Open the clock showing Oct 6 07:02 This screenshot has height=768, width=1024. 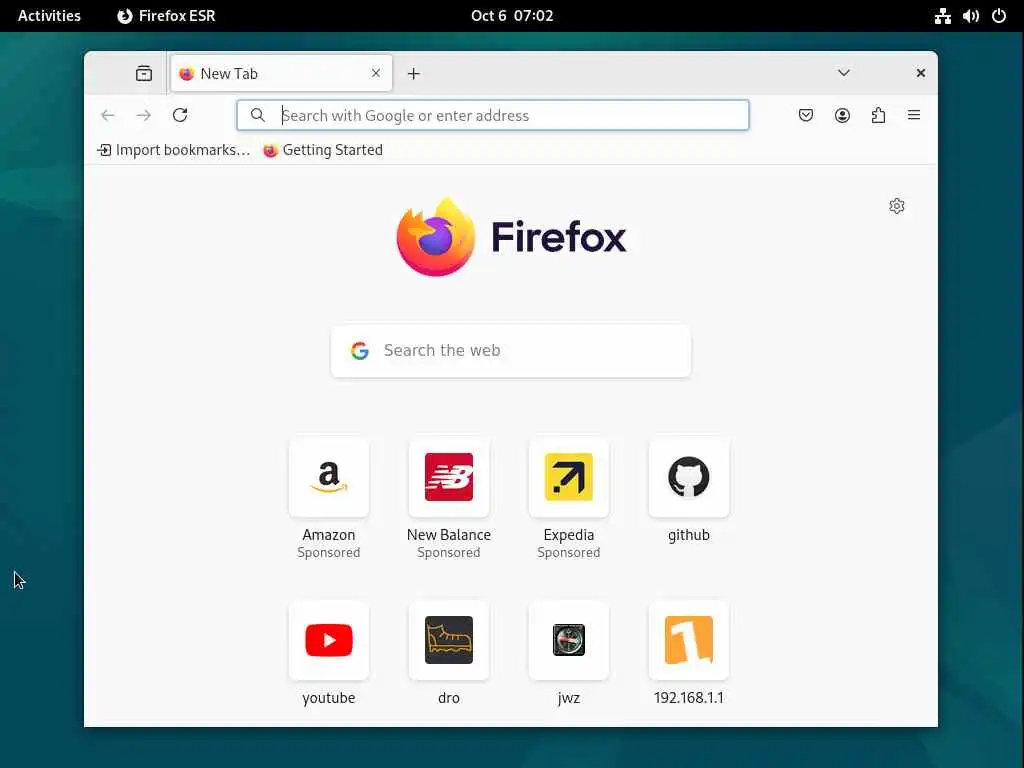pyautogui.click(x=512, y=16)
